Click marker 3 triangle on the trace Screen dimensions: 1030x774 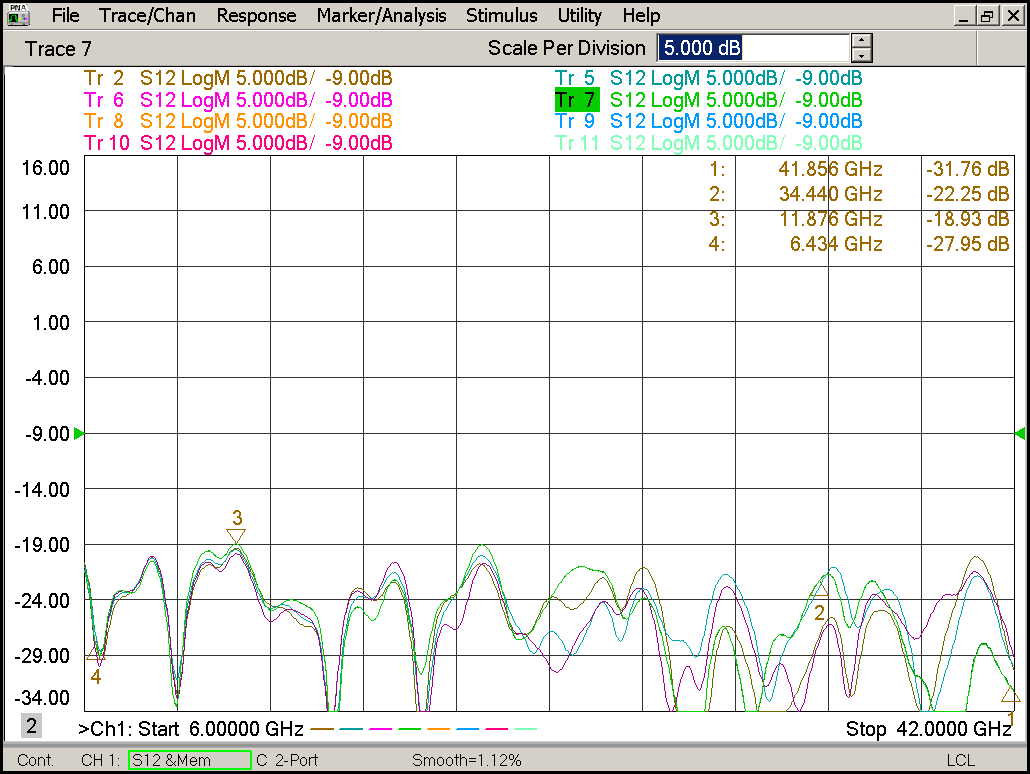point(236,536)
